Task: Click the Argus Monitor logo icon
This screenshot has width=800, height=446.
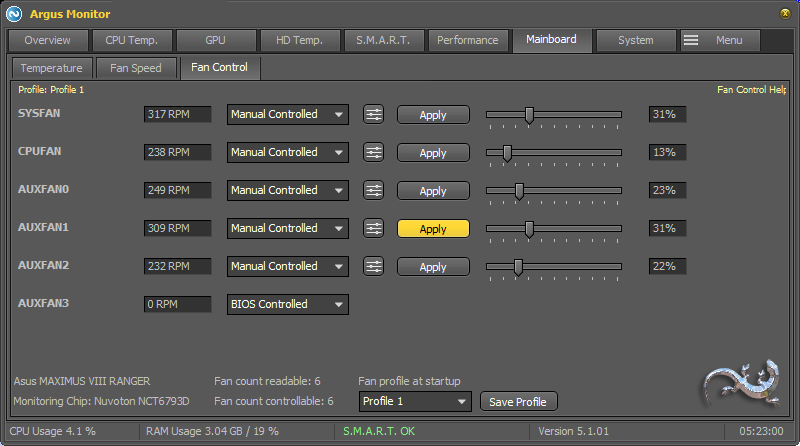Action: pos(14,14)
